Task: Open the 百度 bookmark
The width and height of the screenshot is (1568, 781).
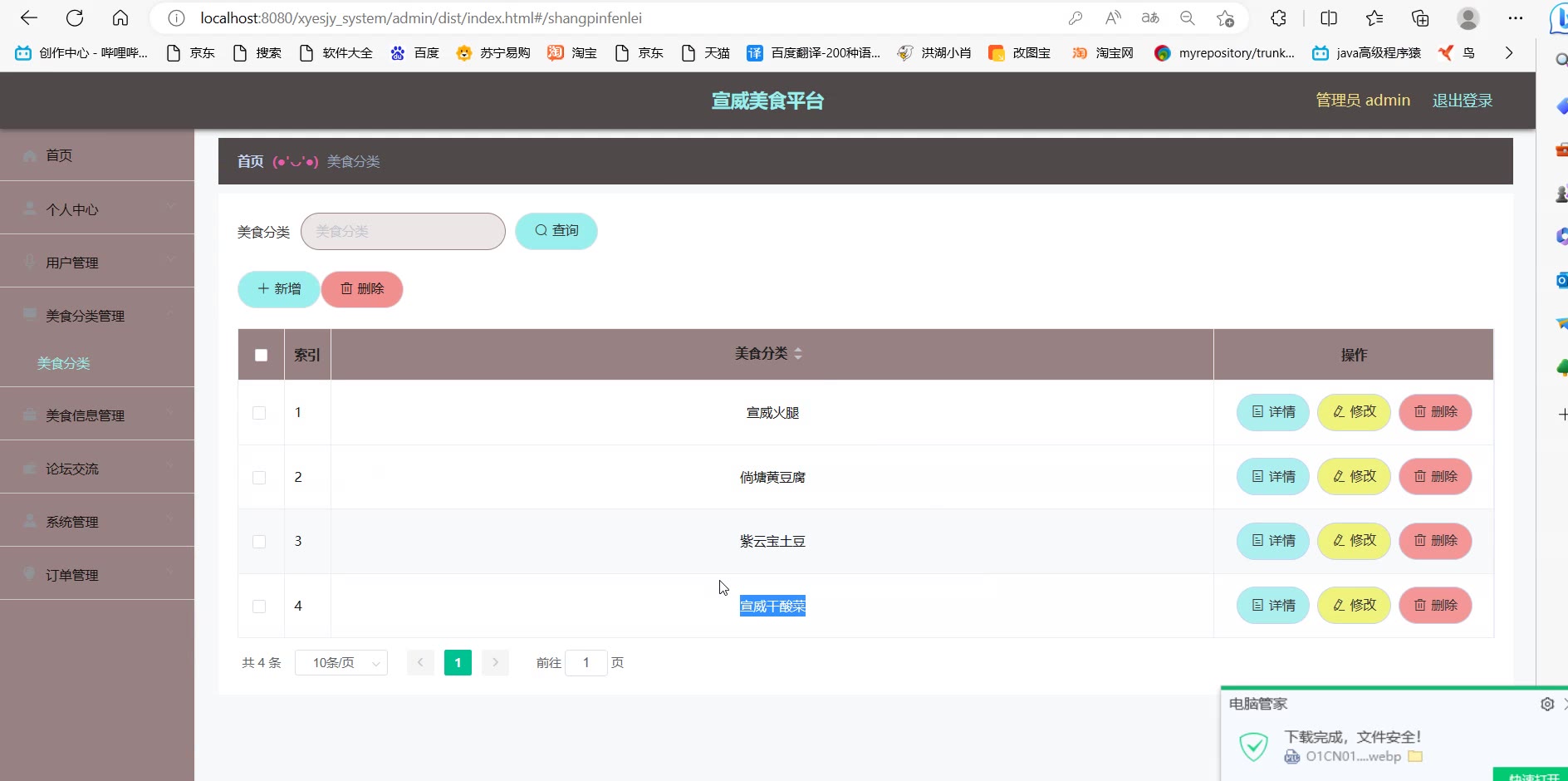Action: pos(414,52)
